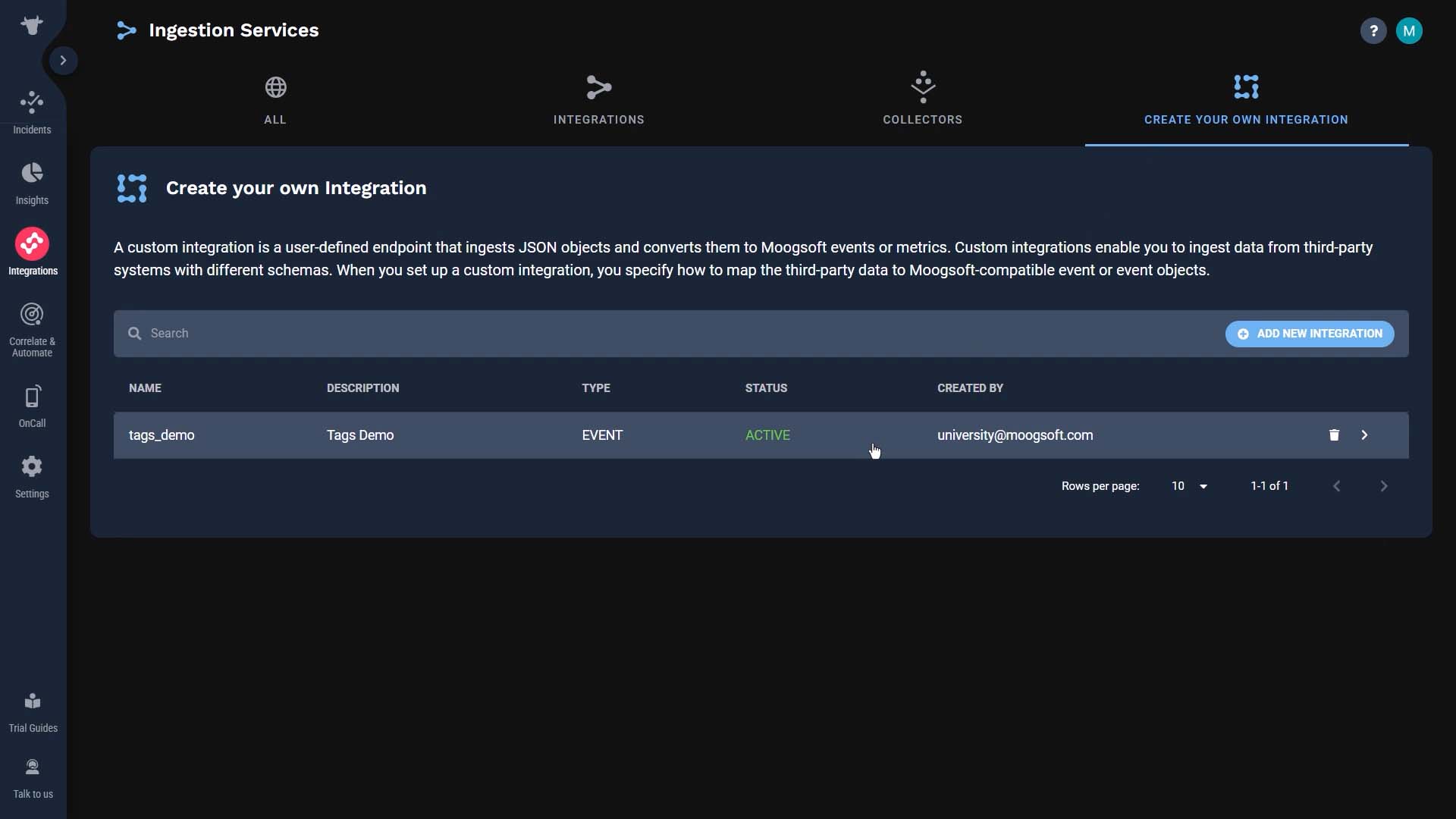Go to the previous page arrow

pyautogui.click(x=1337, y=486)
